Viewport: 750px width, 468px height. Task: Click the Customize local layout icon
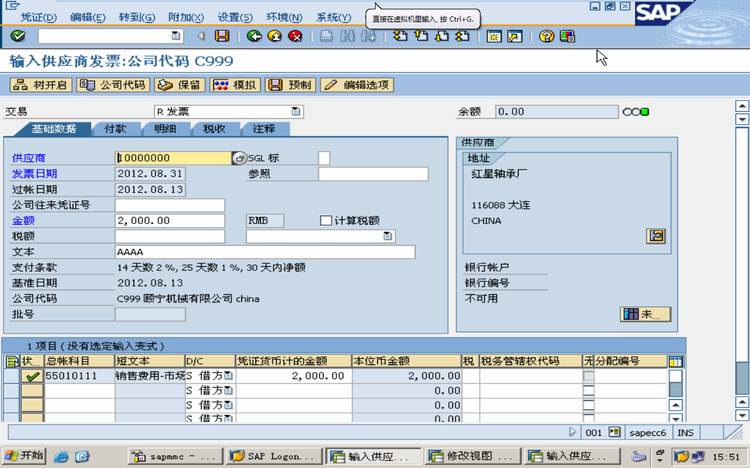point(567,36)
